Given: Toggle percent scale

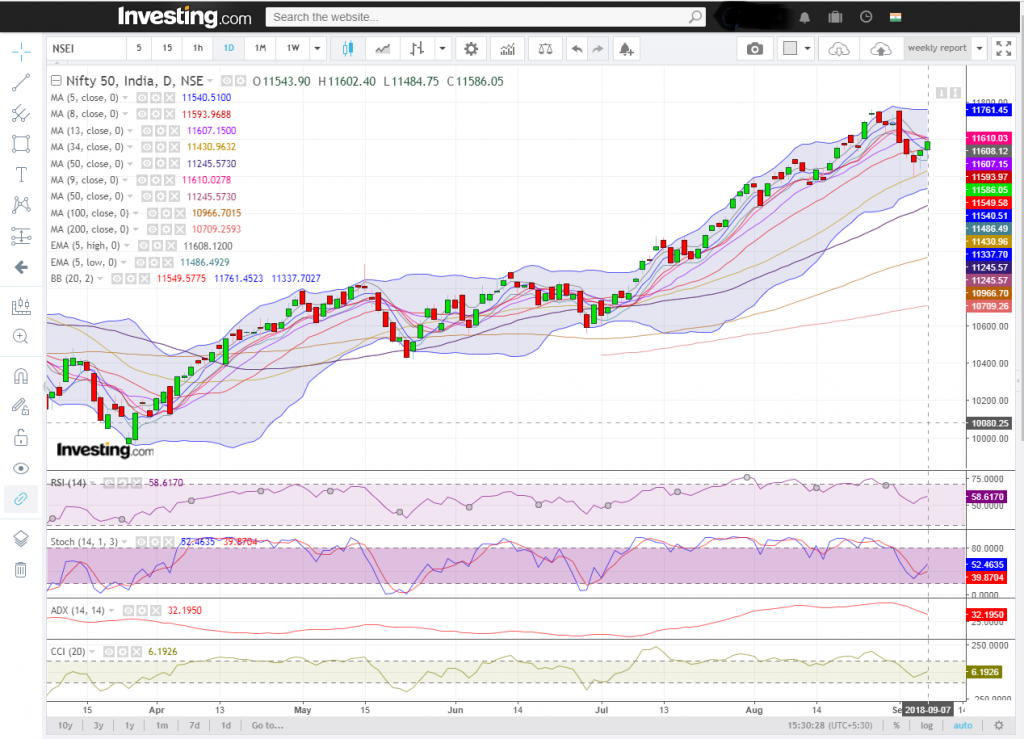Looking at the screenshot, I should tap(897, 725).
